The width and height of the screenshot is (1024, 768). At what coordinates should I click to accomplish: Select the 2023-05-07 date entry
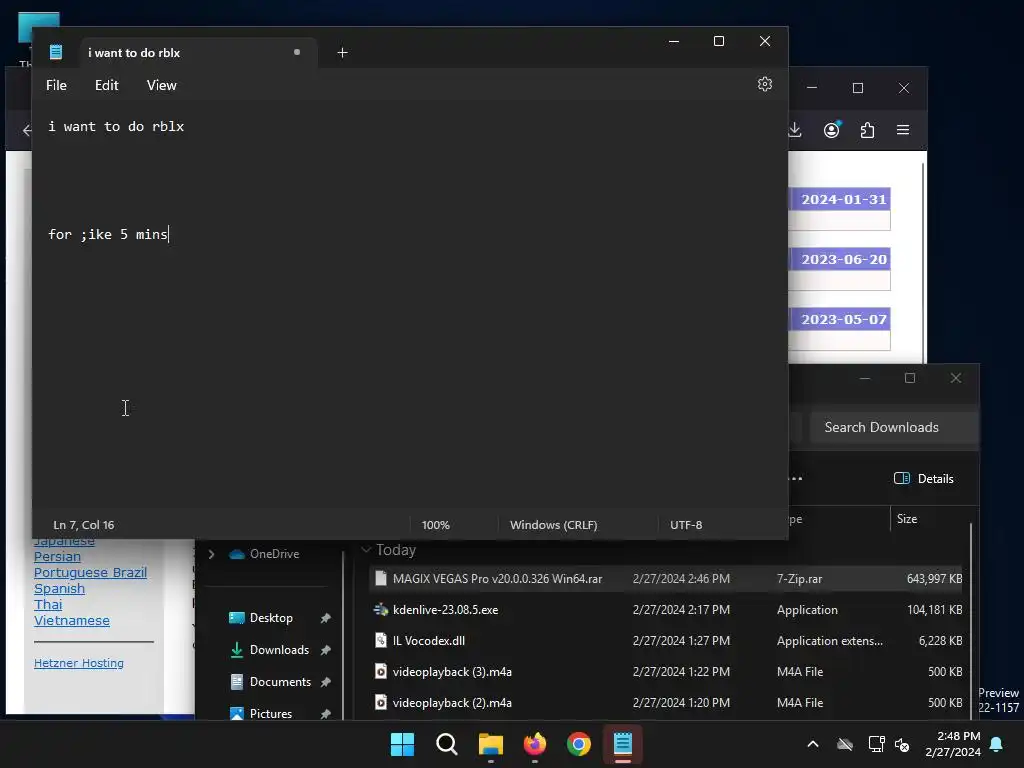point(843,319)
